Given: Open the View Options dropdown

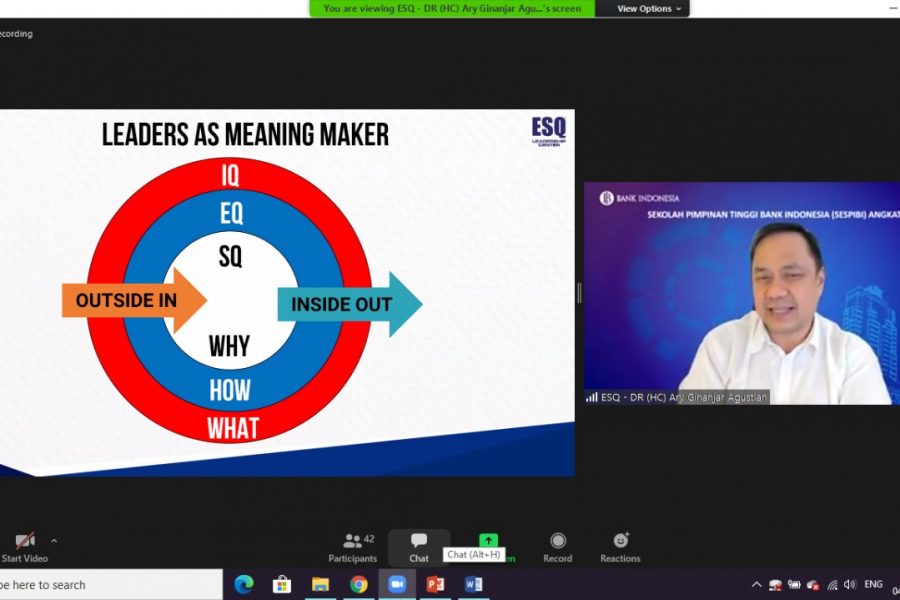Looking at the screenshot, I should pyautogui.click(x=649, y=9).
